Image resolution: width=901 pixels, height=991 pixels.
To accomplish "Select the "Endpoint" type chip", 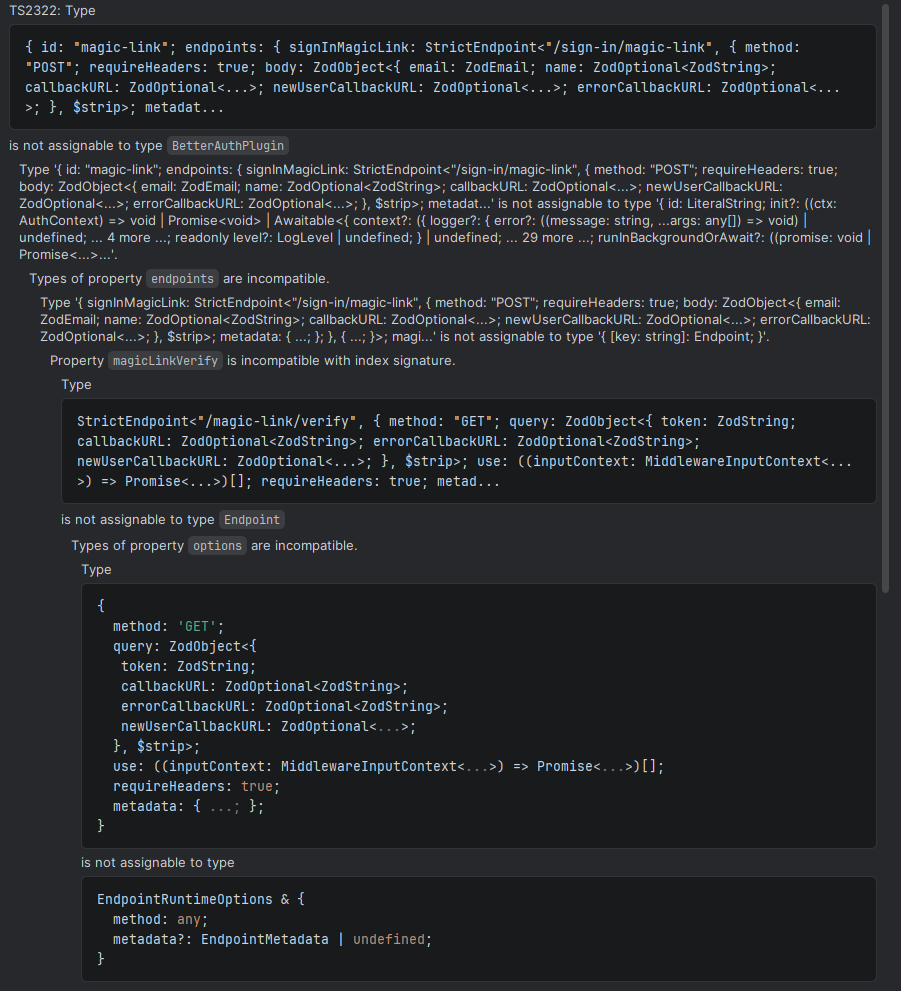I will [252, 519].
